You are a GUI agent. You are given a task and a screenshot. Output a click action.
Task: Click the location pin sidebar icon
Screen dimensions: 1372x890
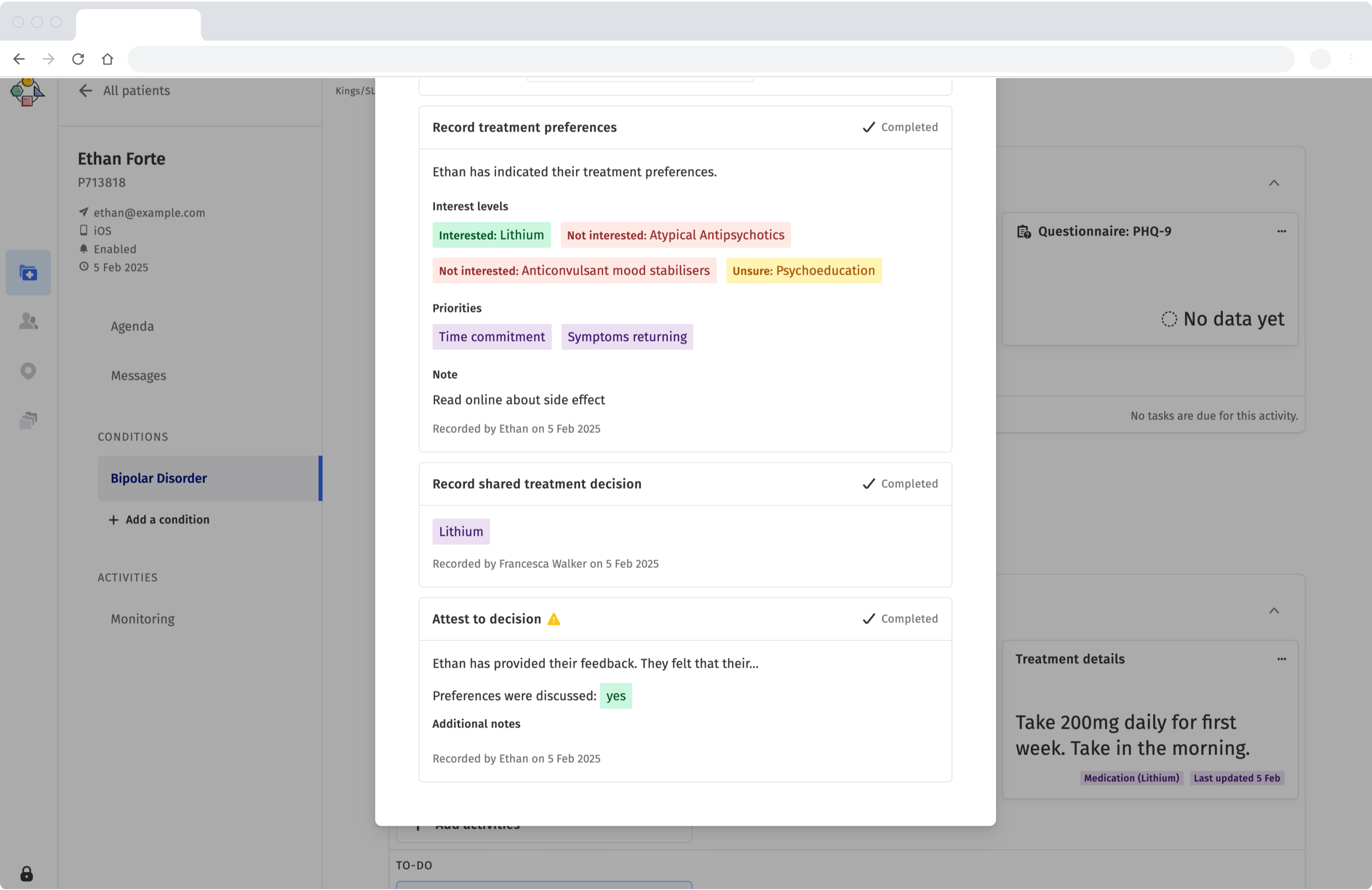(x=28, y=371)
